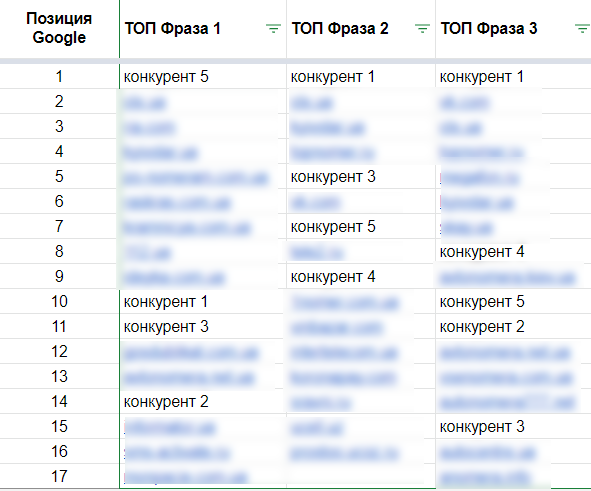Click конкурент 5 in ТОП Фраза 1 column
The width and height of the screenshot is (591, 491).
[x=166, y=77]
